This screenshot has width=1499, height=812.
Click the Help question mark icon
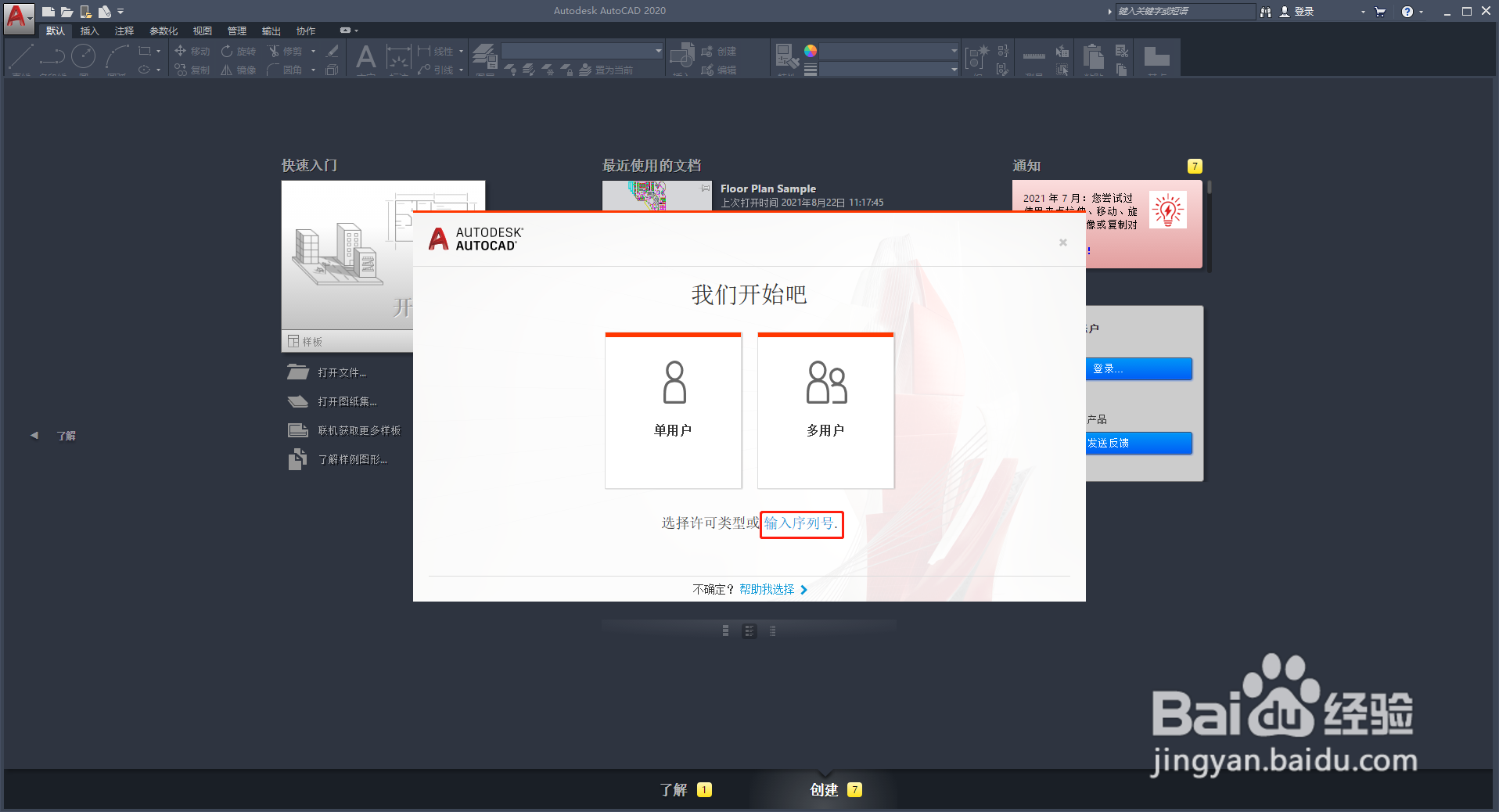tap(1407, 12)
